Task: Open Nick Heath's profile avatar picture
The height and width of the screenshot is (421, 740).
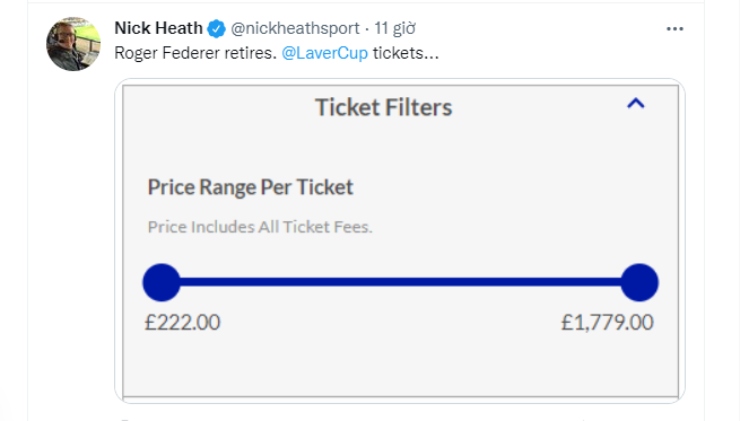Action: tap(73, 44)
